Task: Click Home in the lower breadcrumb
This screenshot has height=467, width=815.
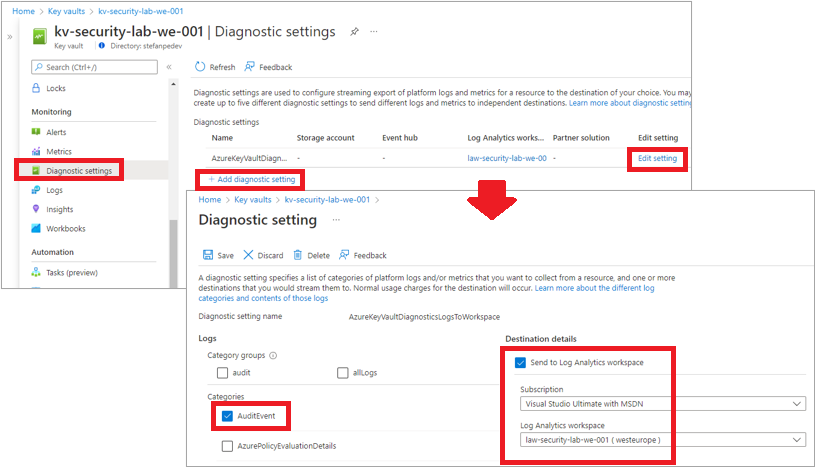Action: 209,200
